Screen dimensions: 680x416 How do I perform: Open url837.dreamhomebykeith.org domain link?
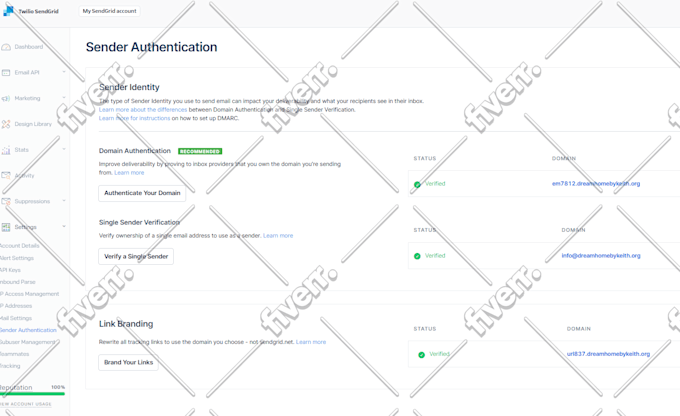pyautogui.click(x=608, y=354)
